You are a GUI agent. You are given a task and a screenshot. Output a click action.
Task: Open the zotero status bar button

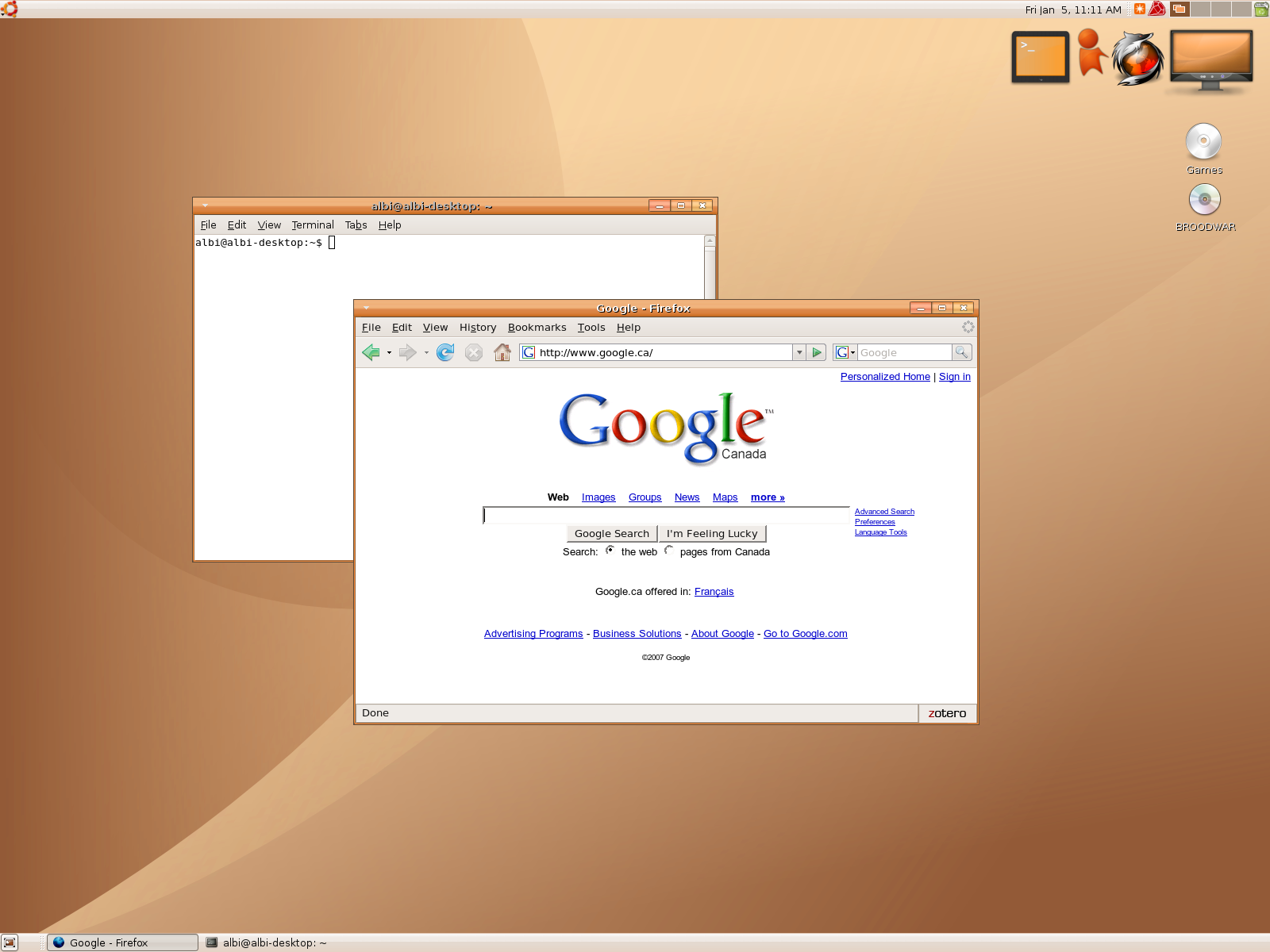pyautogui.click(x=947, y=713)
